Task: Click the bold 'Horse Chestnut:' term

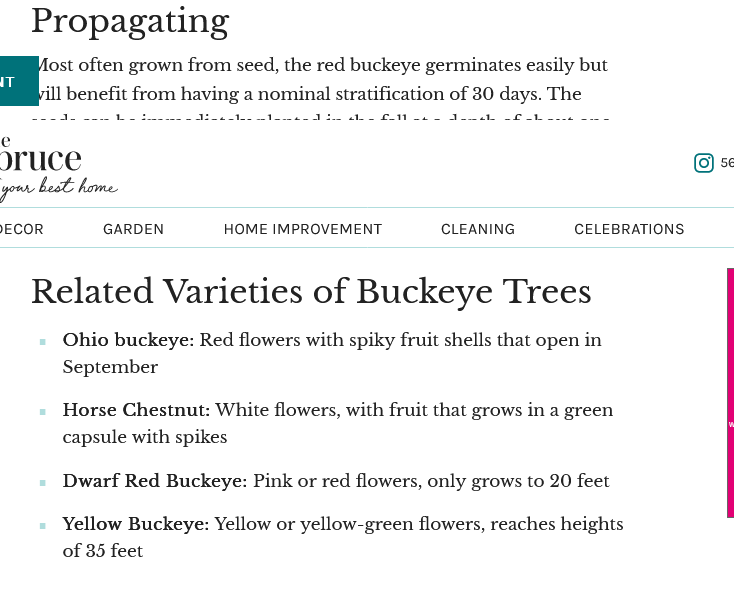Action: point(136,410)
